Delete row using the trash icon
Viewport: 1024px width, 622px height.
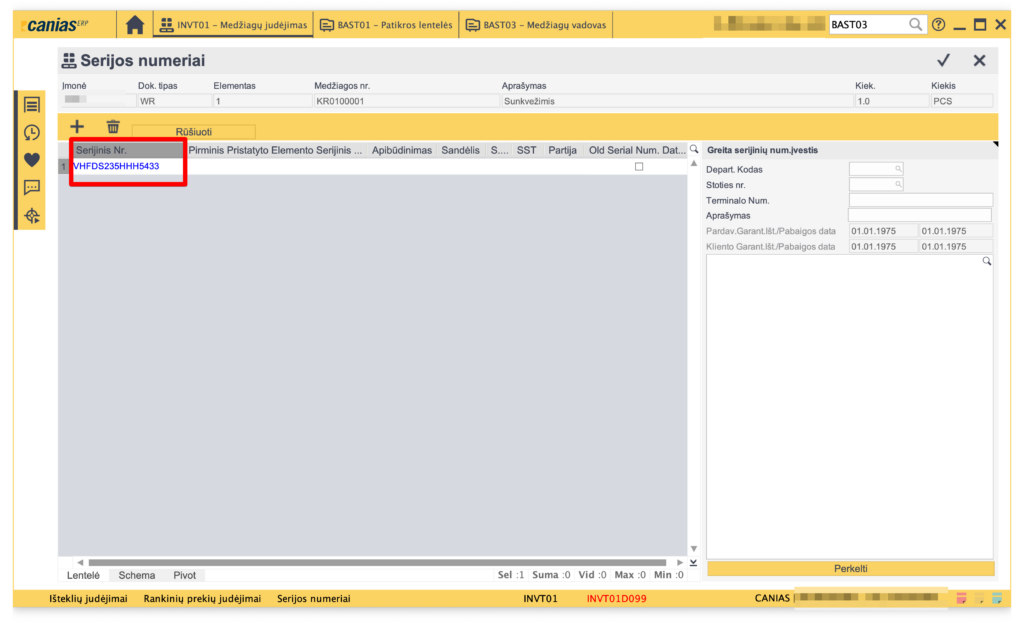coord(113,127)
